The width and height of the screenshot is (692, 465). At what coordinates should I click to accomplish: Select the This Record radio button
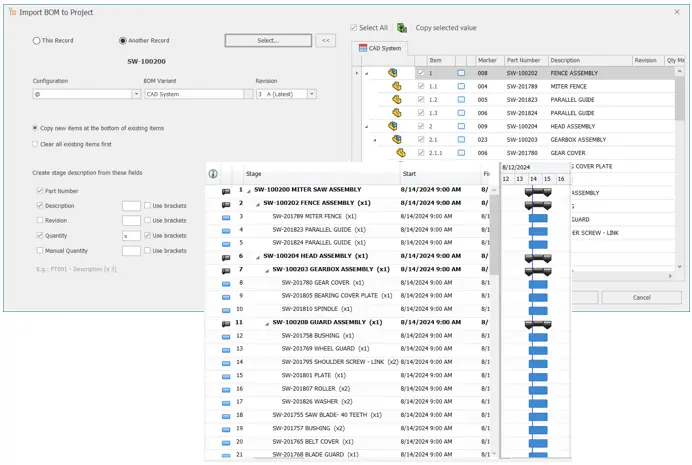tap(37, 41)
